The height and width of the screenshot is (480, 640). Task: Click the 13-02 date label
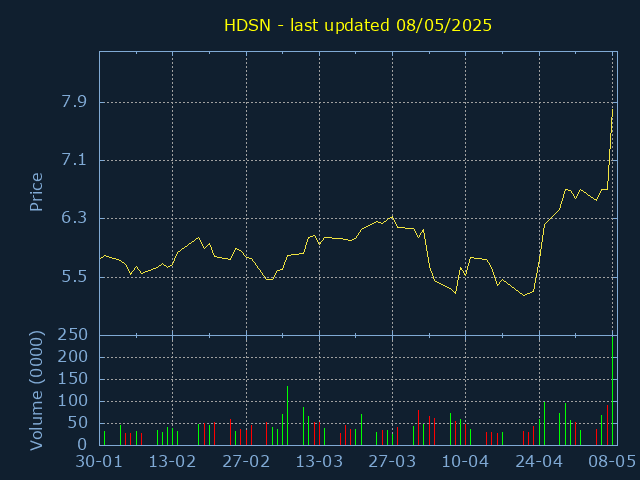tap(172, 462)
